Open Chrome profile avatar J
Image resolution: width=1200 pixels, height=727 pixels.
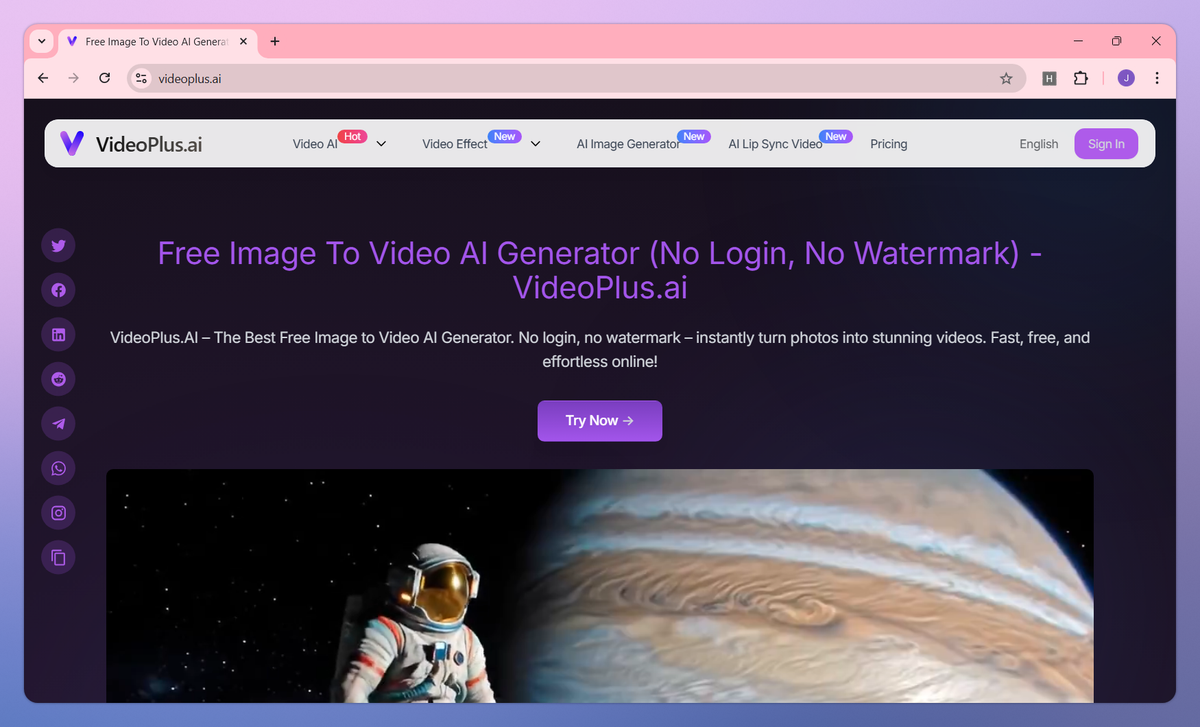click(x=1126, y=78)
